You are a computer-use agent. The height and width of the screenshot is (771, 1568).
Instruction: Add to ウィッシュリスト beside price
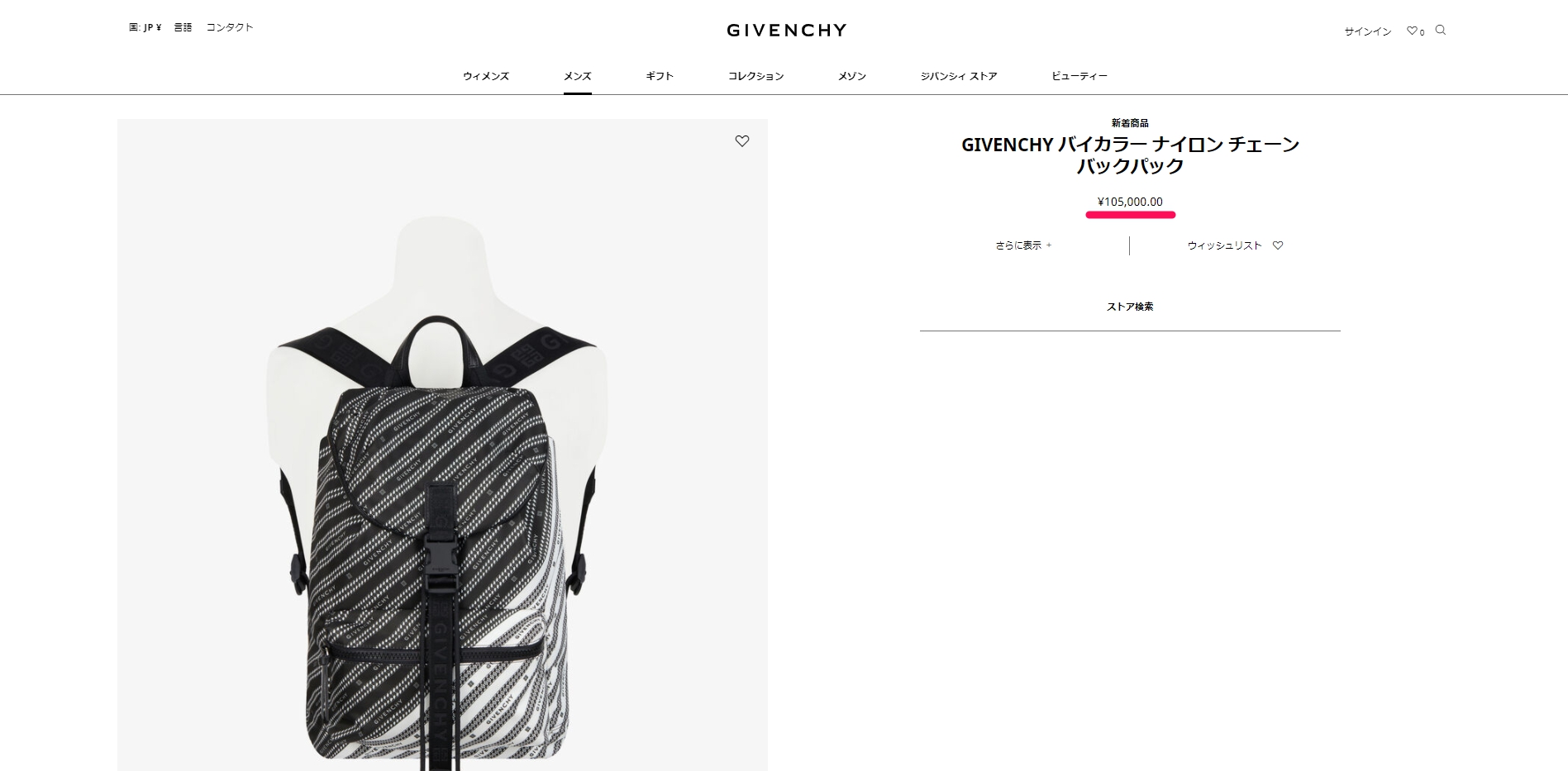point(1235,245)
